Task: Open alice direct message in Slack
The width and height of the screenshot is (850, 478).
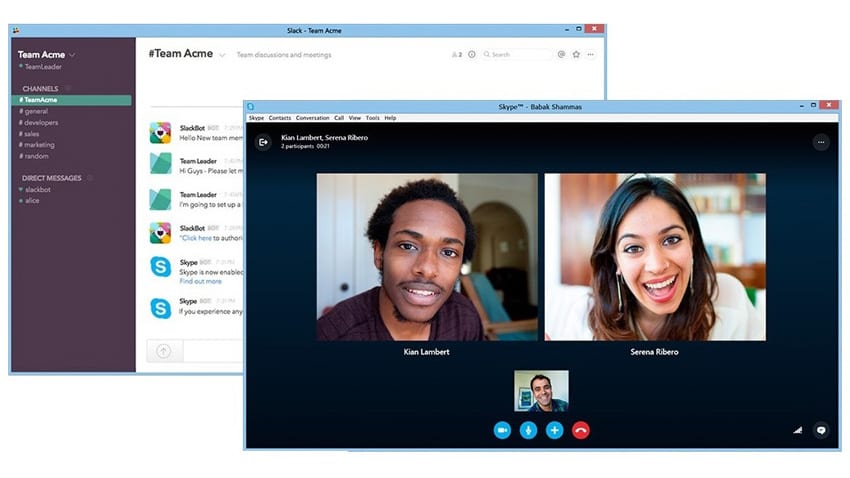Action: click(x=29, y=201)
